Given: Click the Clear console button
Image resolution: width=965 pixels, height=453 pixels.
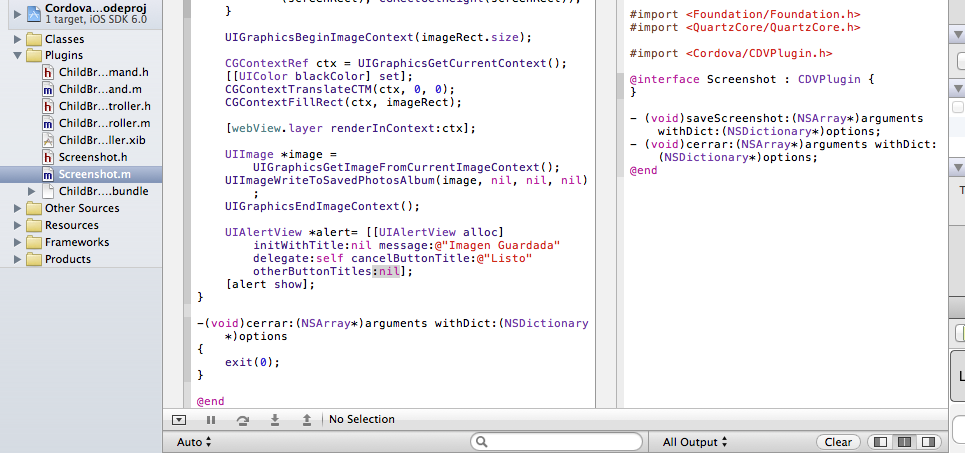Looking at the screenshot, I should pyautogui.click(x=838, y=442).
